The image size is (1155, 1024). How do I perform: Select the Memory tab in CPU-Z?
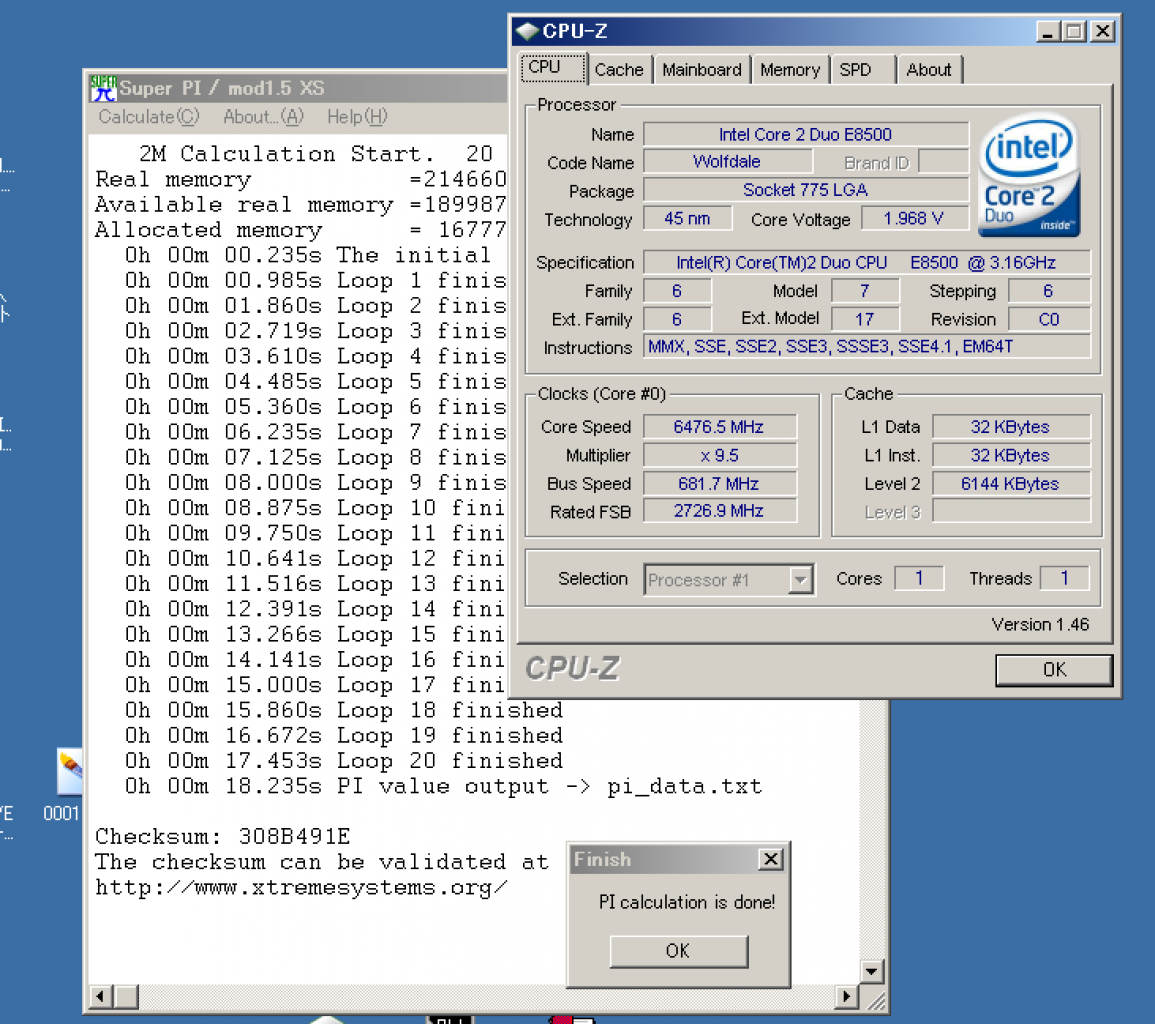pyautogui.click(x=790, y=70)
